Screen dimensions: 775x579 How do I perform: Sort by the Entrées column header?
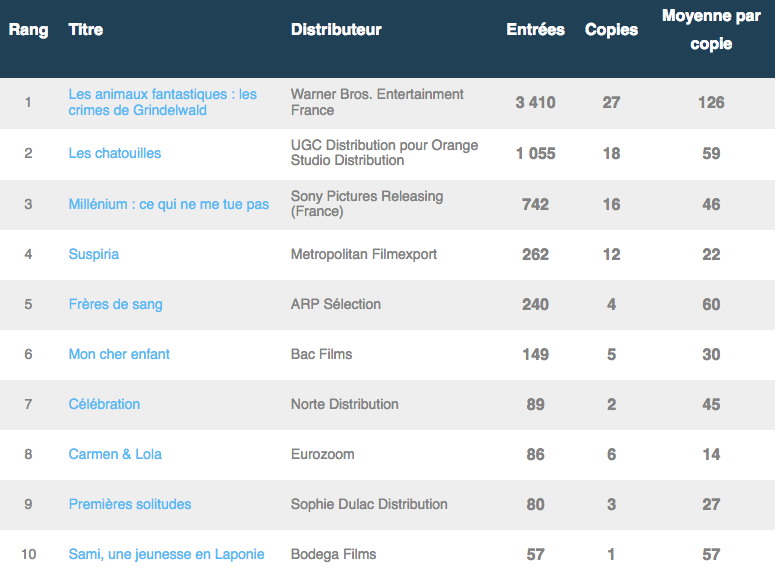(535, 30)
